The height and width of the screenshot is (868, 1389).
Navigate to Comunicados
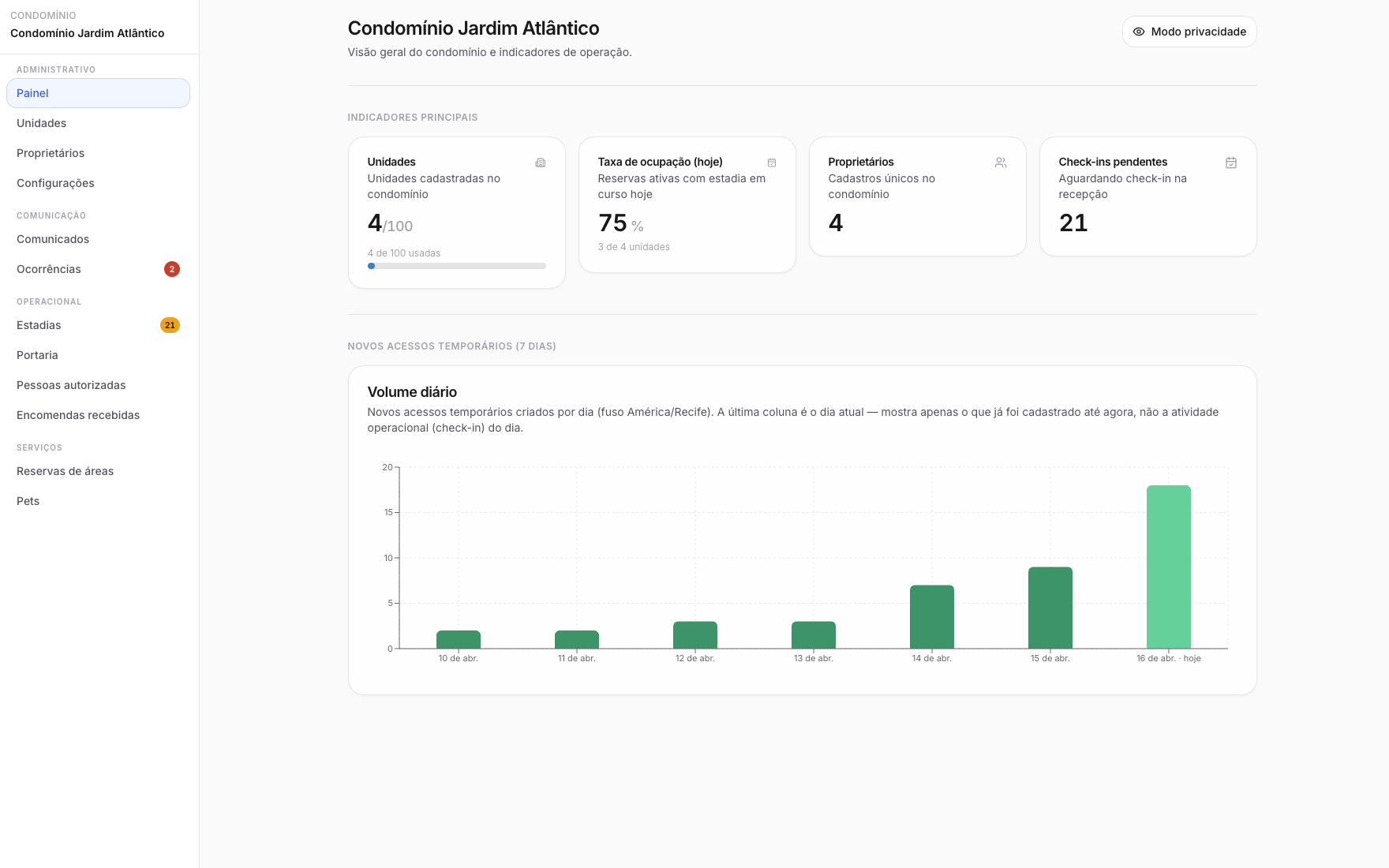tap(53, 239)
